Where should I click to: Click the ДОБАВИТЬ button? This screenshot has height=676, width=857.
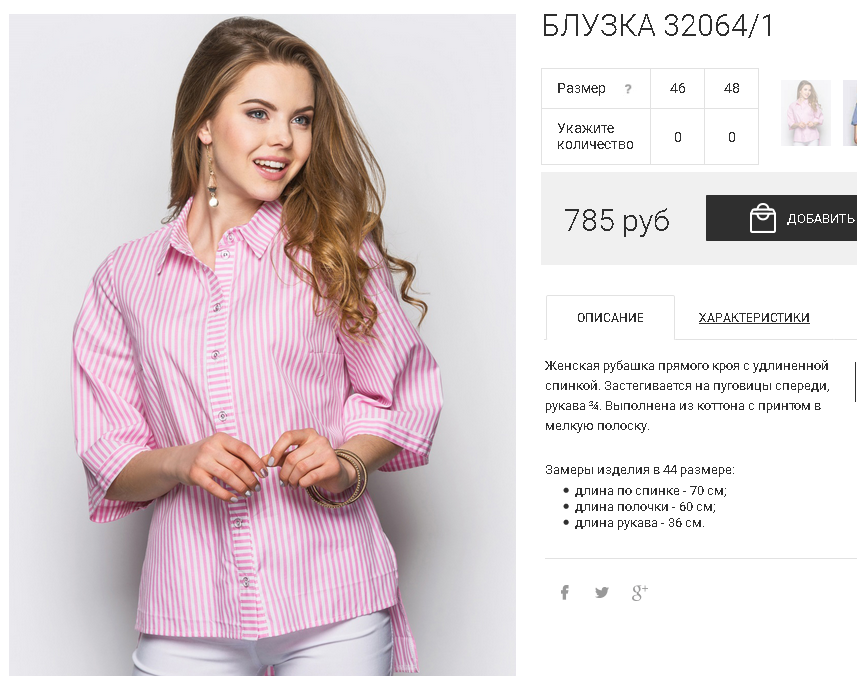point(782,218)
